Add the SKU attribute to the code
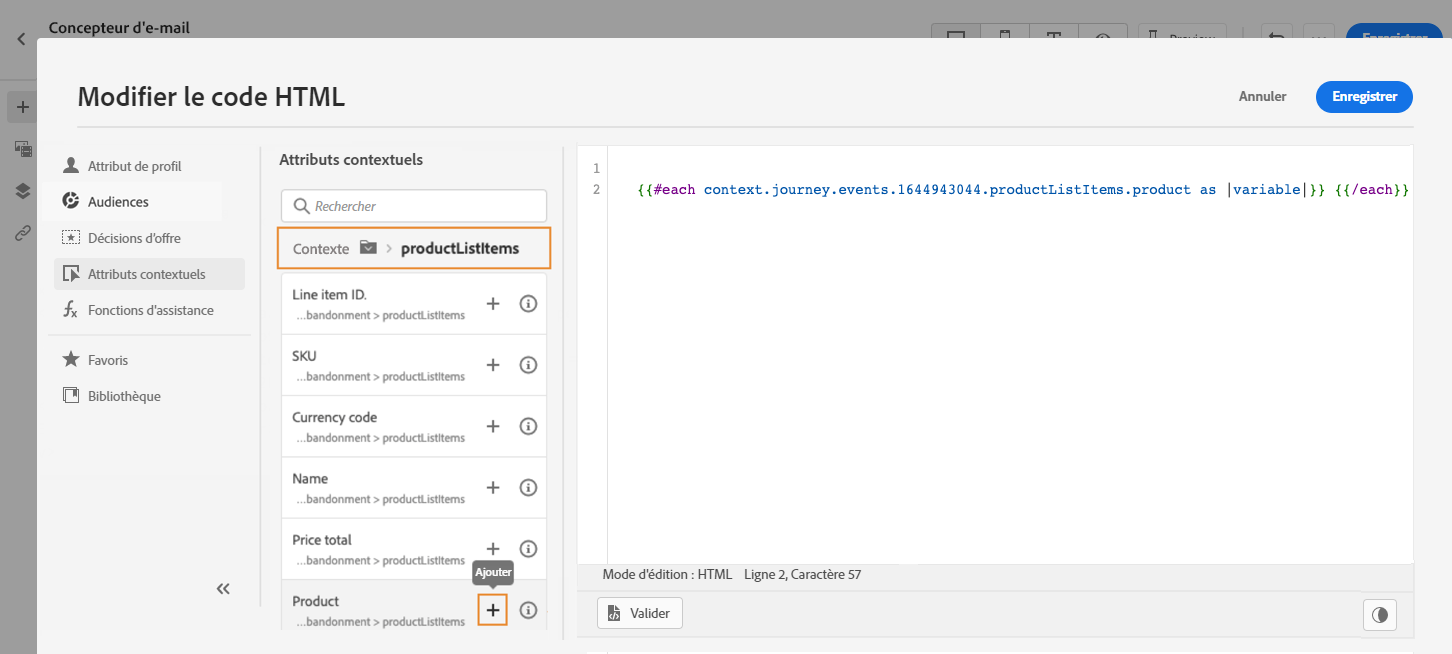The width and height of the screenshot is (1452, 654). coord(492,365)
